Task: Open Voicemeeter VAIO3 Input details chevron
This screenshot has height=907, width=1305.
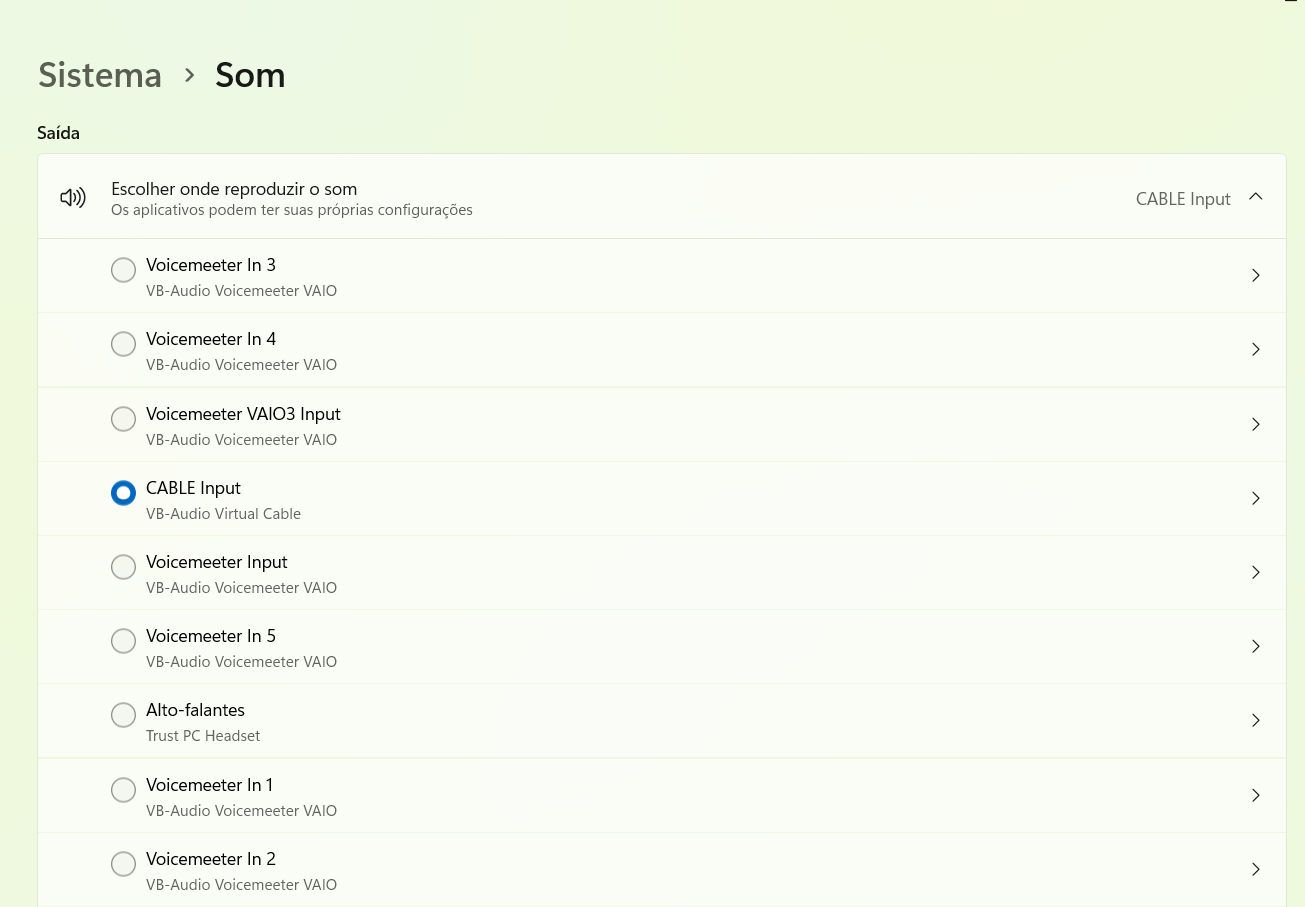Action: 1256,424
